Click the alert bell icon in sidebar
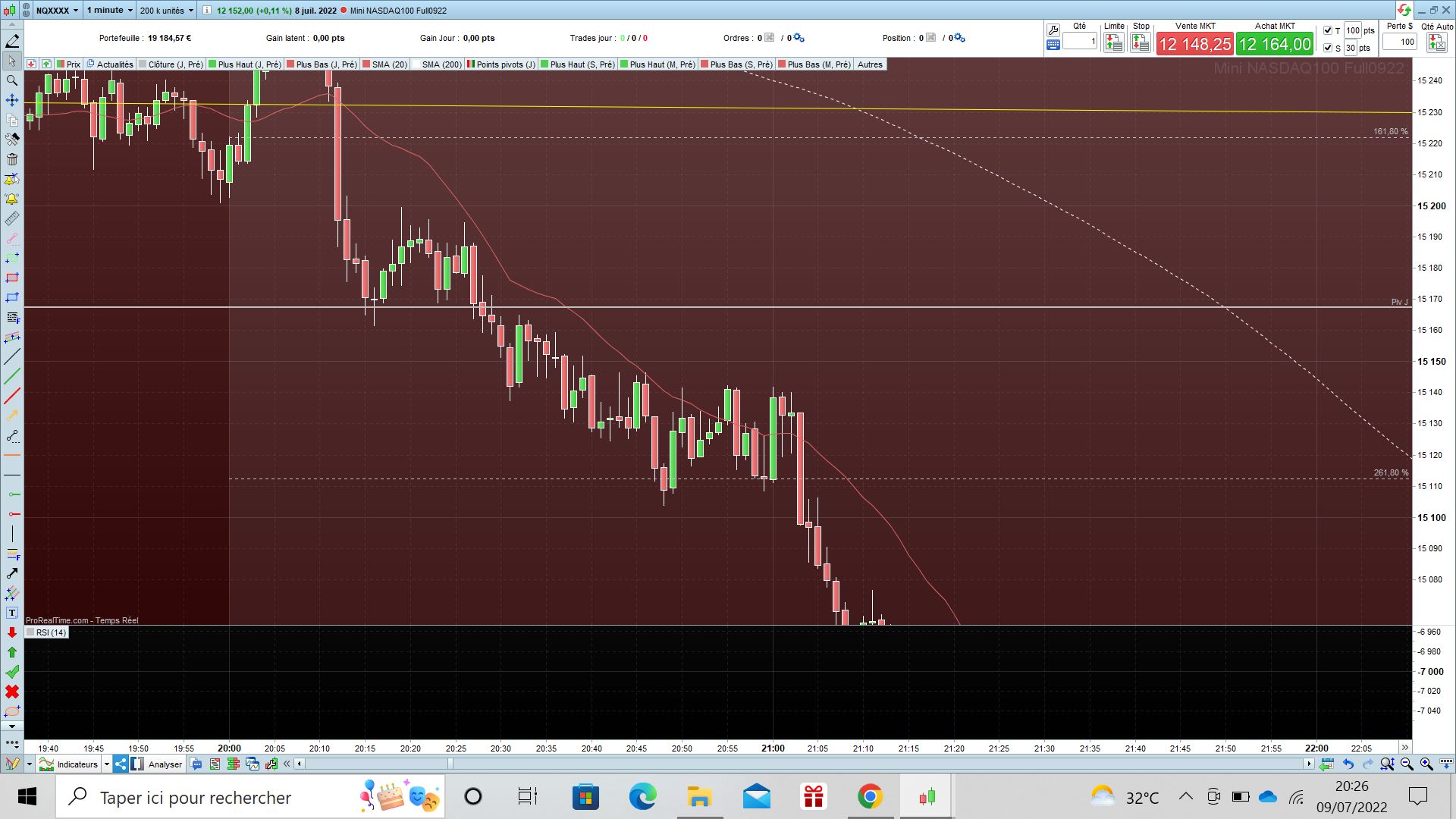This screenshot has height=819, width=1456. (x=12, y=199)
